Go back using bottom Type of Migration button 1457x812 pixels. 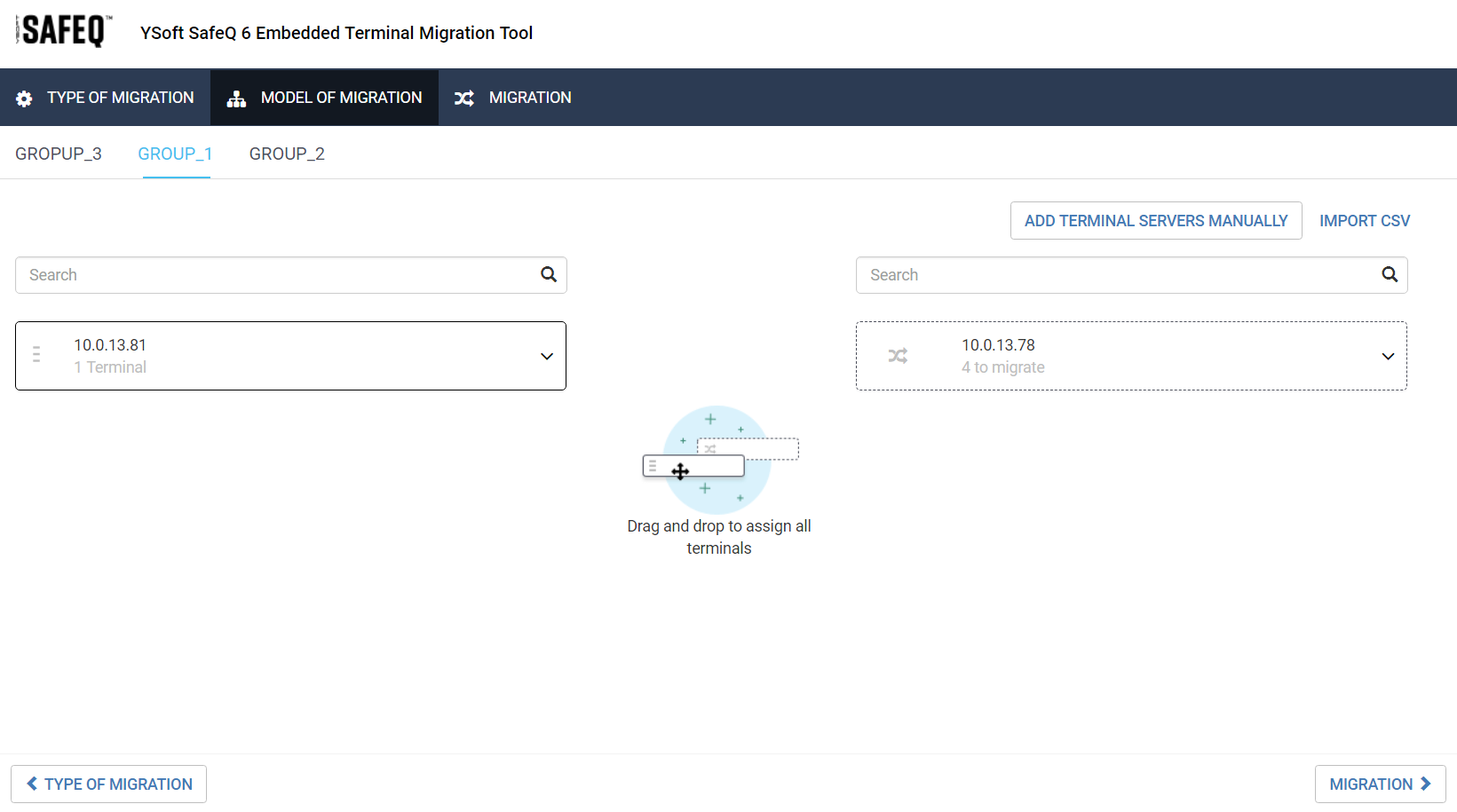point(109,784)
